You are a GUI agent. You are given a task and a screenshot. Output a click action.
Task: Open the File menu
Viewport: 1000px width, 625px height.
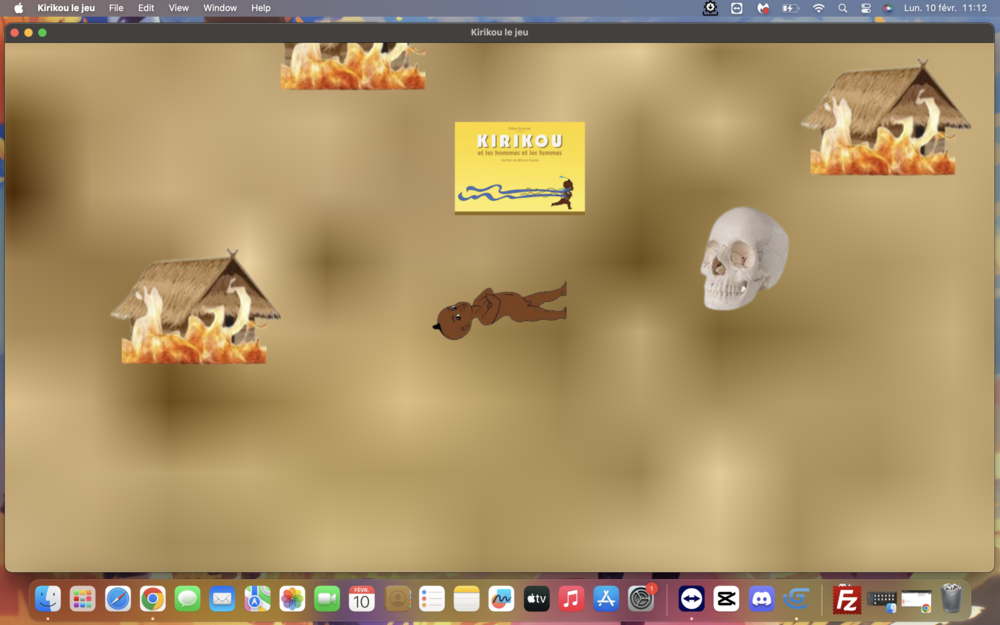(116, 8)
